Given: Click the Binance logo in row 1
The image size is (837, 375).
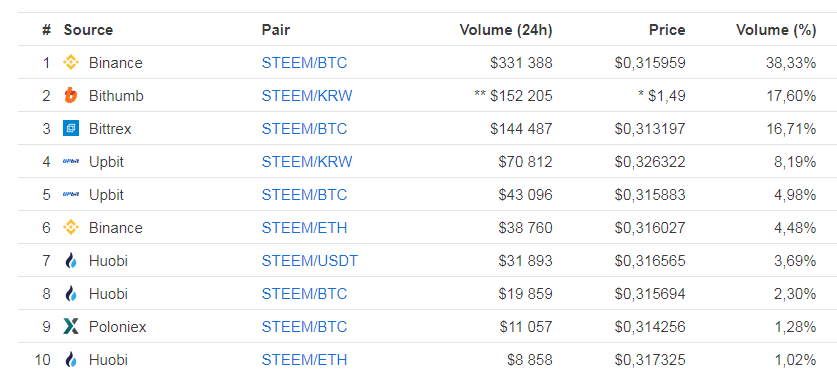Looking at the screenshot, I should click(x=71, y=63).
